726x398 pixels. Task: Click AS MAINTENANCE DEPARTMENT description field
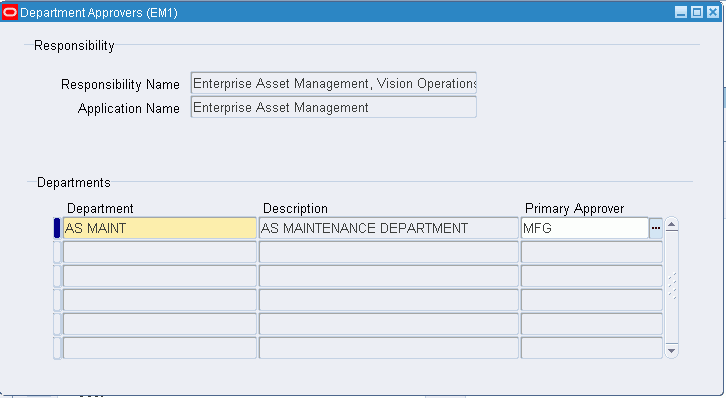[x=388, y=228]
